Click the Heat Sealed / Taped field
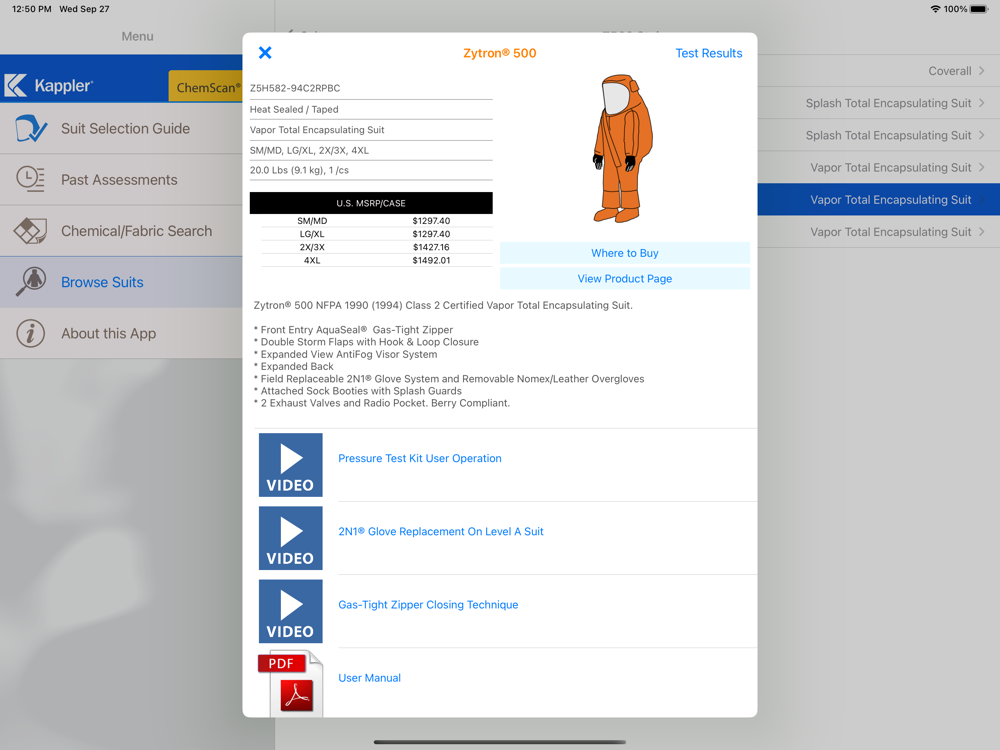The height and width of the screenshot is (750, 1000). (x=294, y=109)
